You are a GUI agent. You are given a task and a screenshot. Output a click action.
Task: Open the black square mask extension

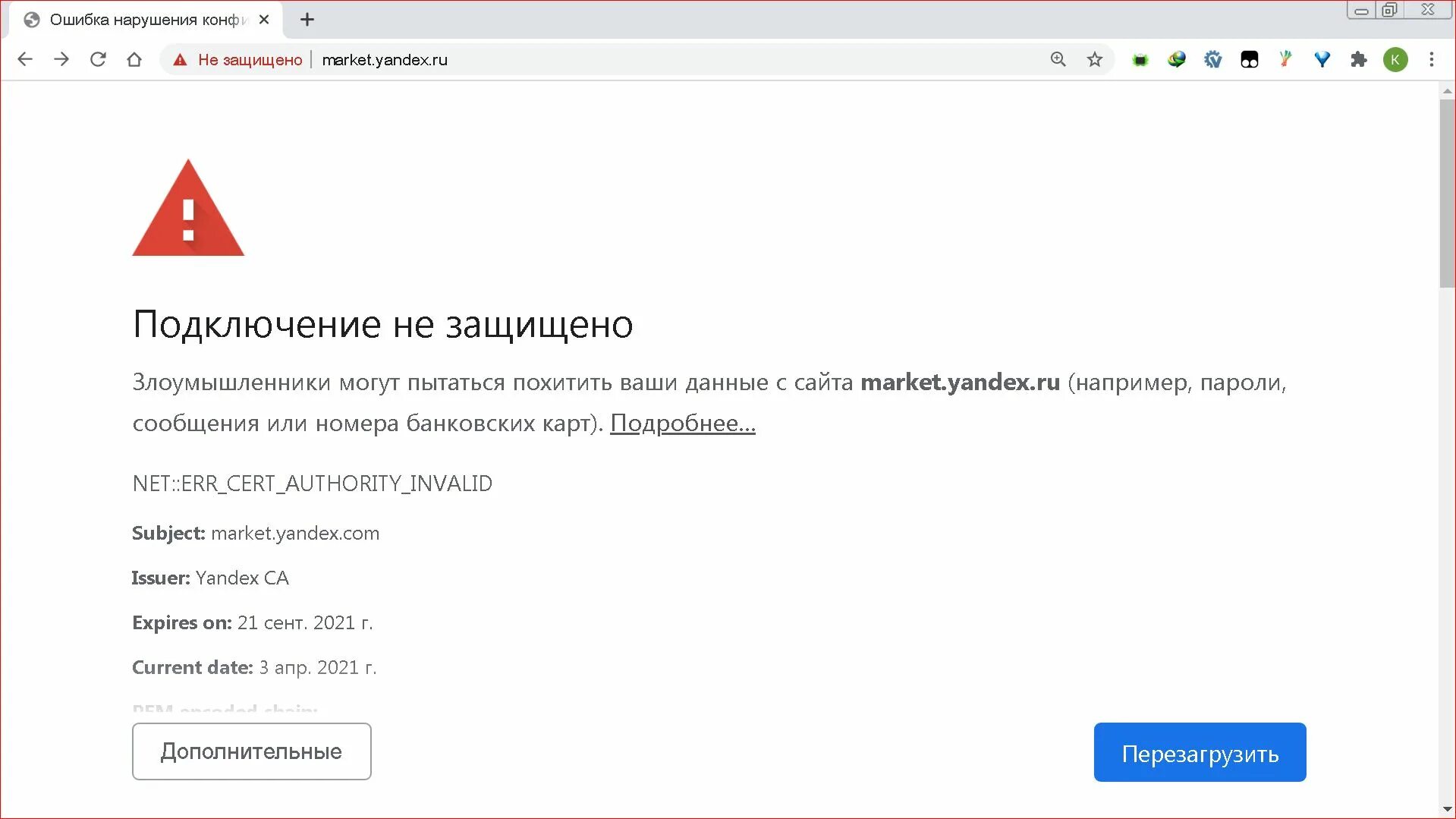coord(1250,59)
